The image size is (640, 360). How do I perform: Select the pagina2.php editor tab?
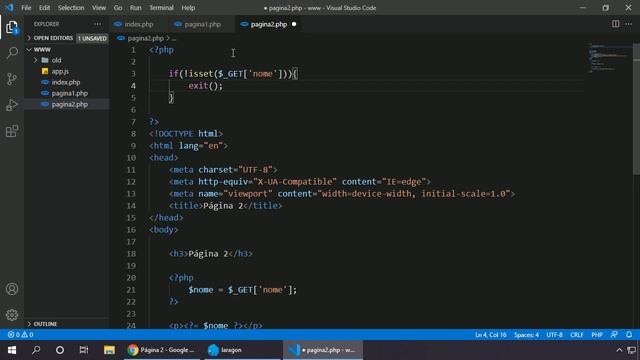point(268,24)
